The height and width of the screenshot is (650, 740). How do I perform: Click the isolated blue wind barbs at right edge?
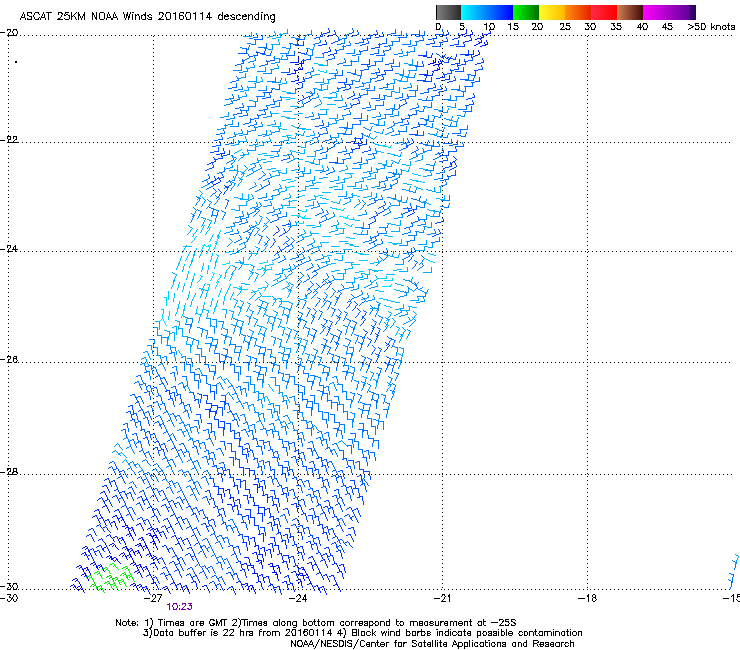pos(734,572)
